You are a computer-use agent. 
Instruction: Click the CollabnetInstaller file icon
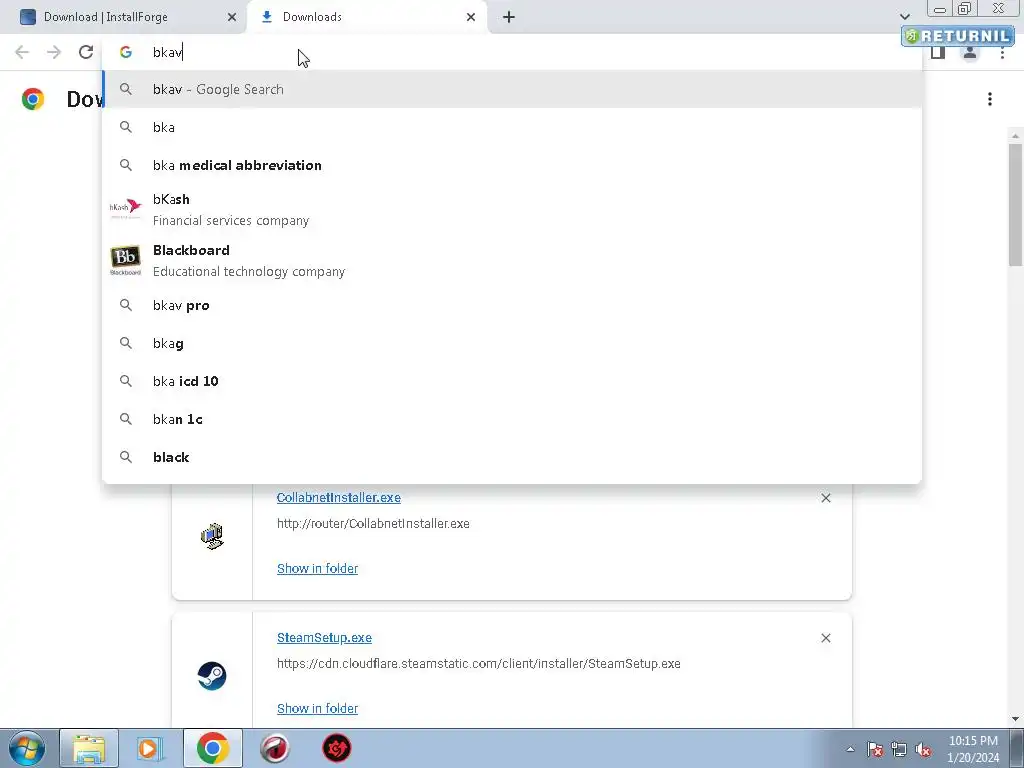click(212, 536)
